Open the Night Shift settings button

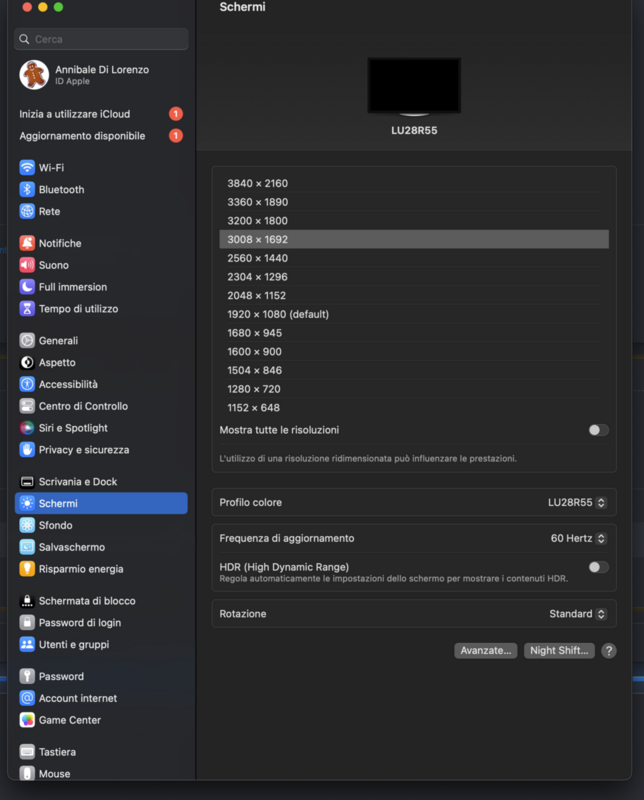point(559,650)
